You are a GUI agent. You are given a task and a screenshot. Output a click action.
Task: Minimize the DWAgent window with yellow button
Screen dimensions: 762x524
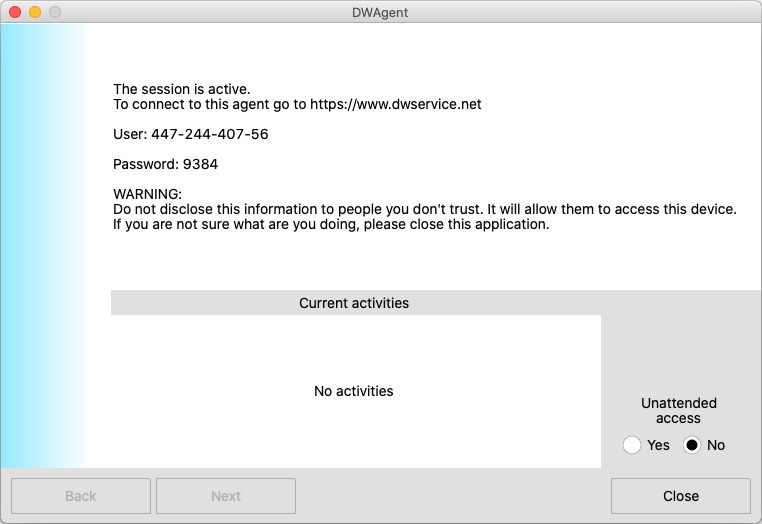coord(35,12)
